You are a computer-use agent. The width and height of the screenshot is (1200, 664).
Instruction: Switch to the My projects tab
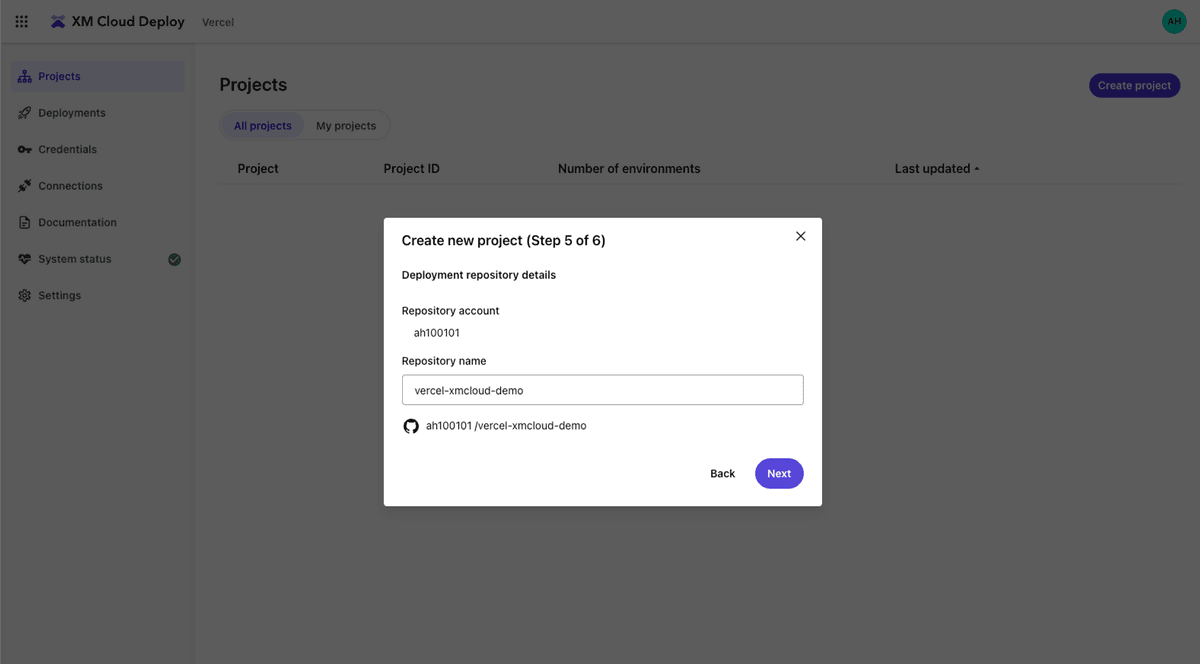coord(346,126)
